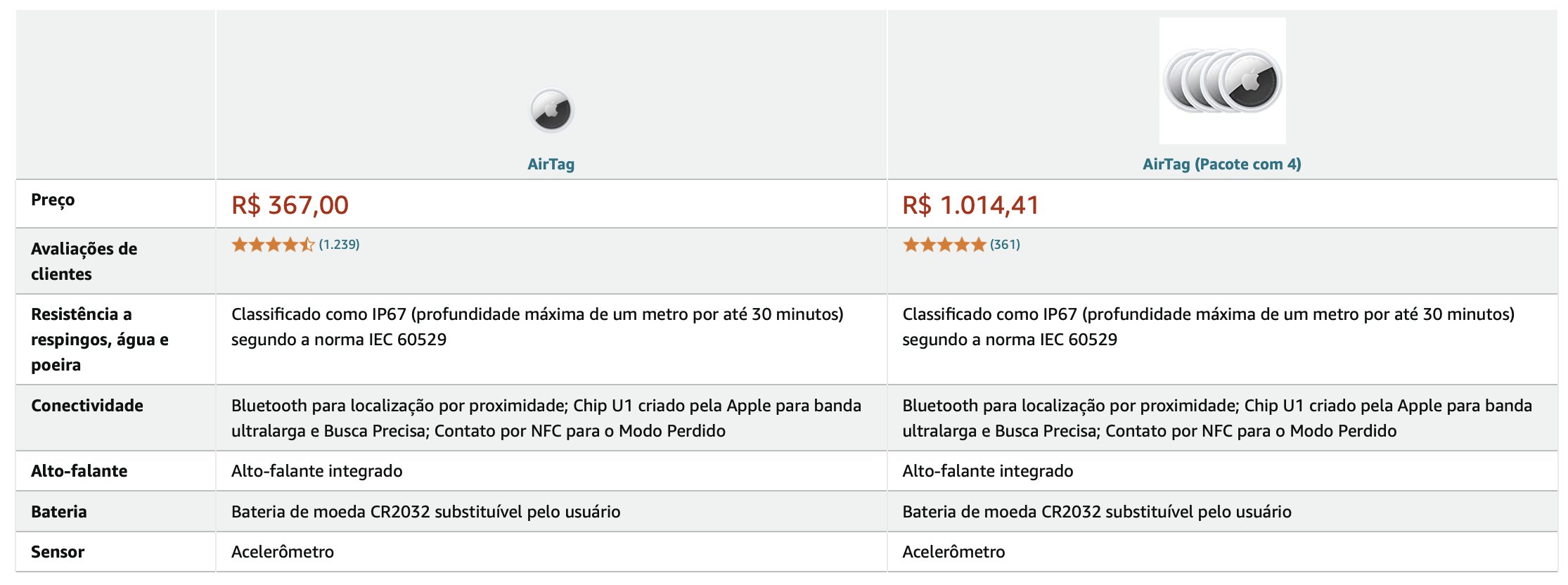
Task: Select the Avaliações de clientes row label
Action: pyautogui.click(x=84, y=261)
